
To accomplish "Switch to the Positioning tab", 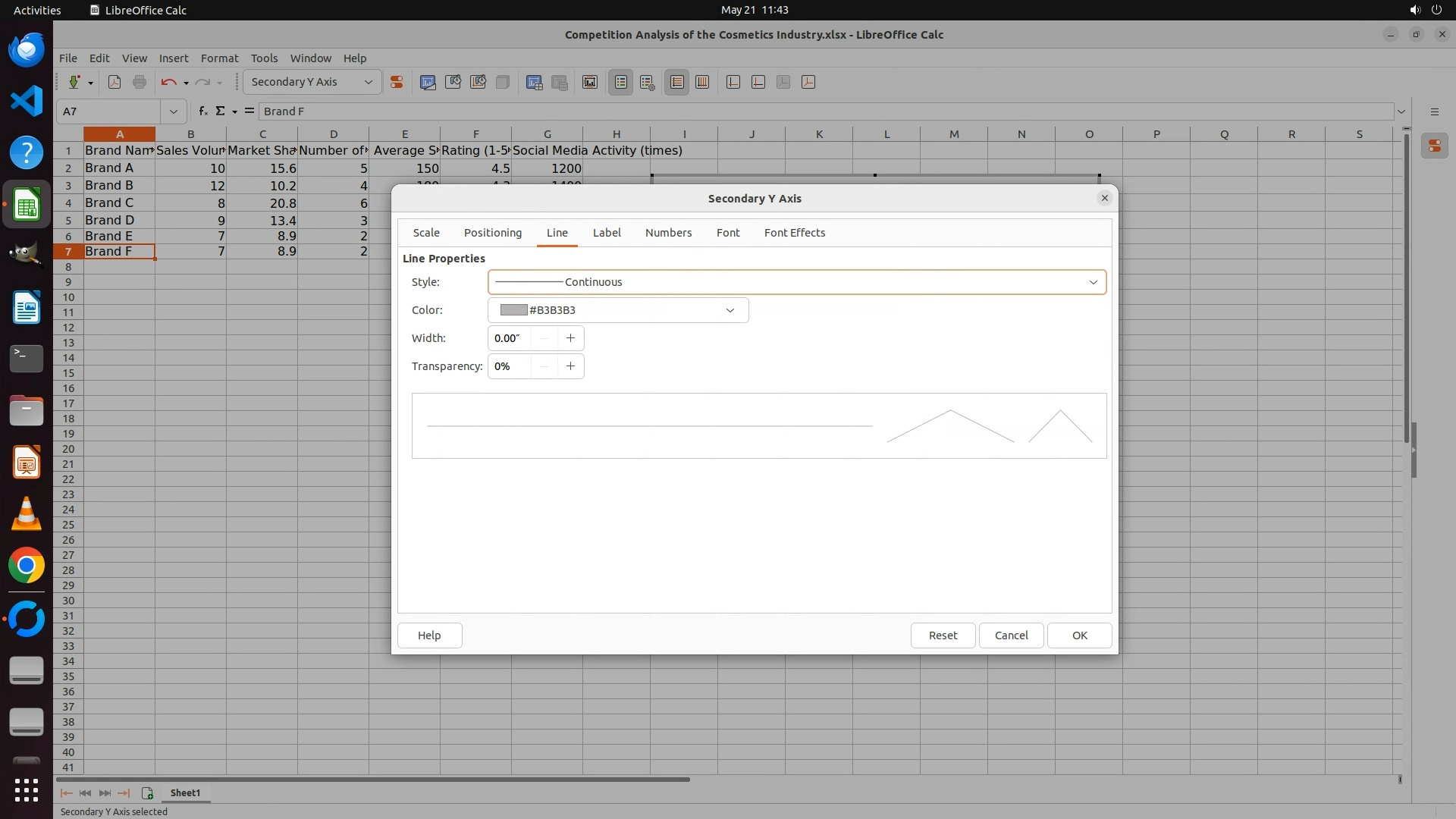I will pos(492,233).
